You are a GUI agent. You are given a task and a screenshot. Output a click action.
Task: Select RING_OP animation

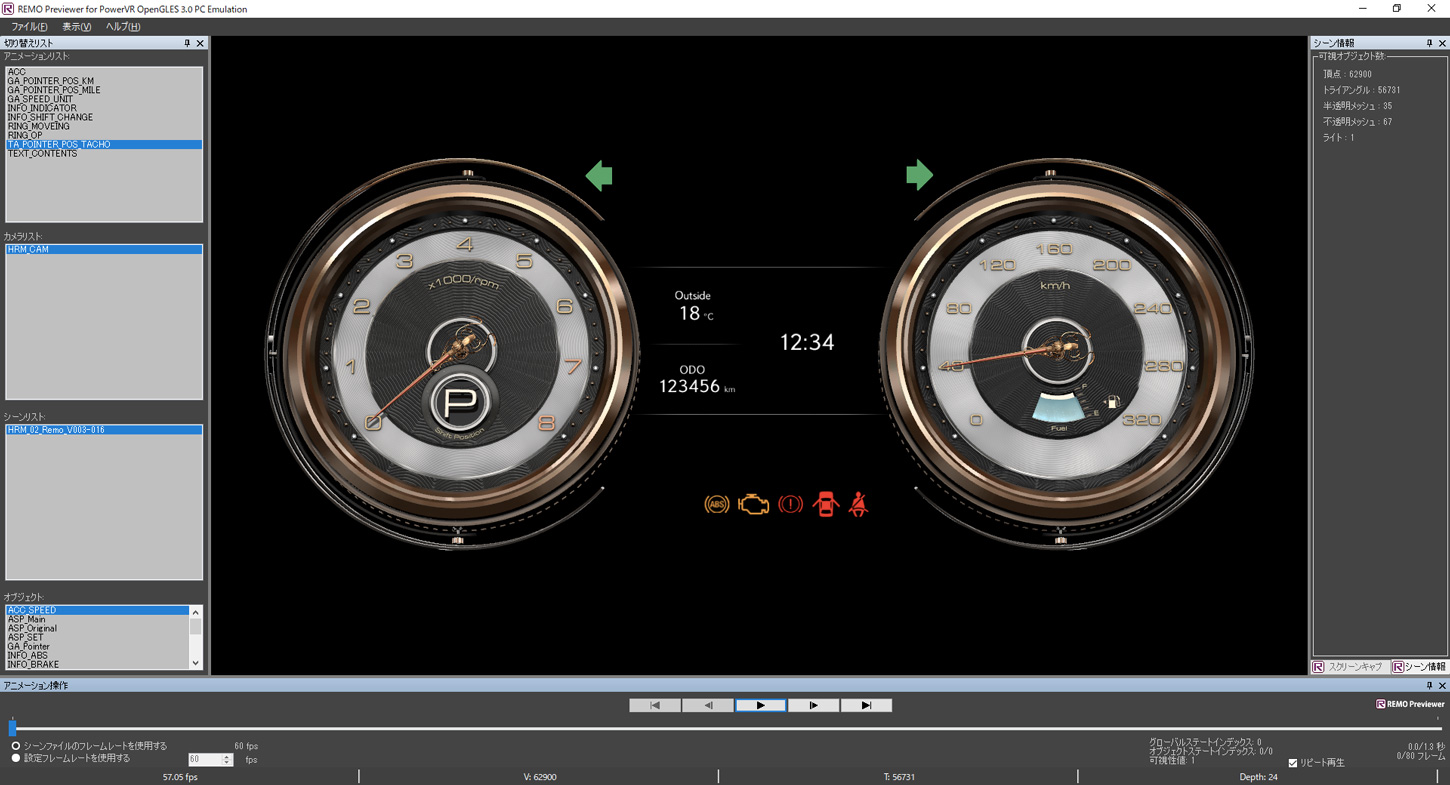tap(104, 135)
